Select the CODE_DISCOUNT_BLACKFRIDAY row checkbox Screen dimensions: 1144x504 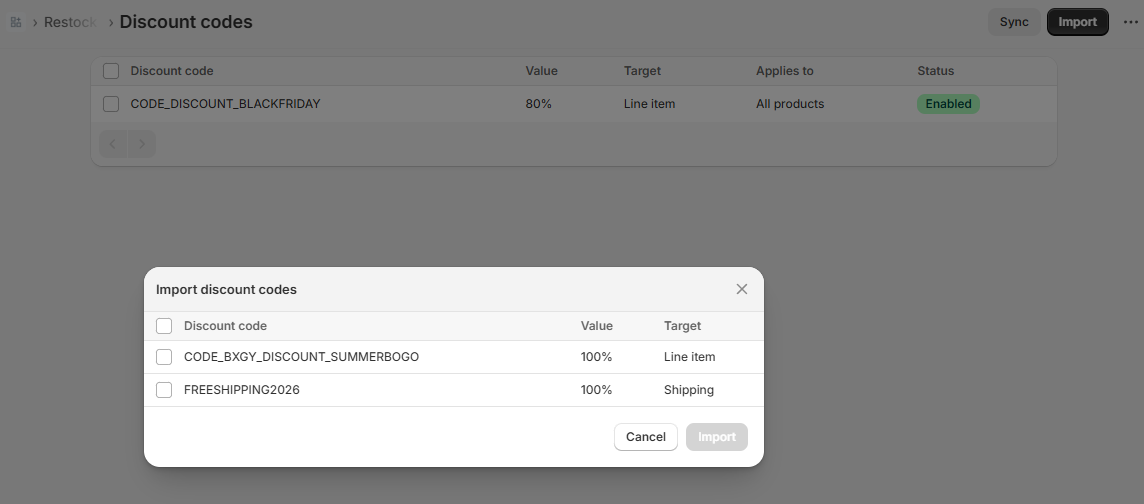tap(111, 104)
